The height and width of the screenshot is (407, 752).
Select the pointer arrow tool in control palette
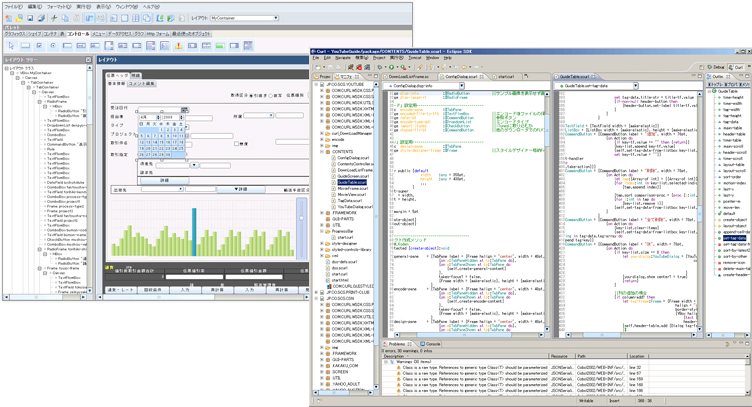click(x=12, y=46)
